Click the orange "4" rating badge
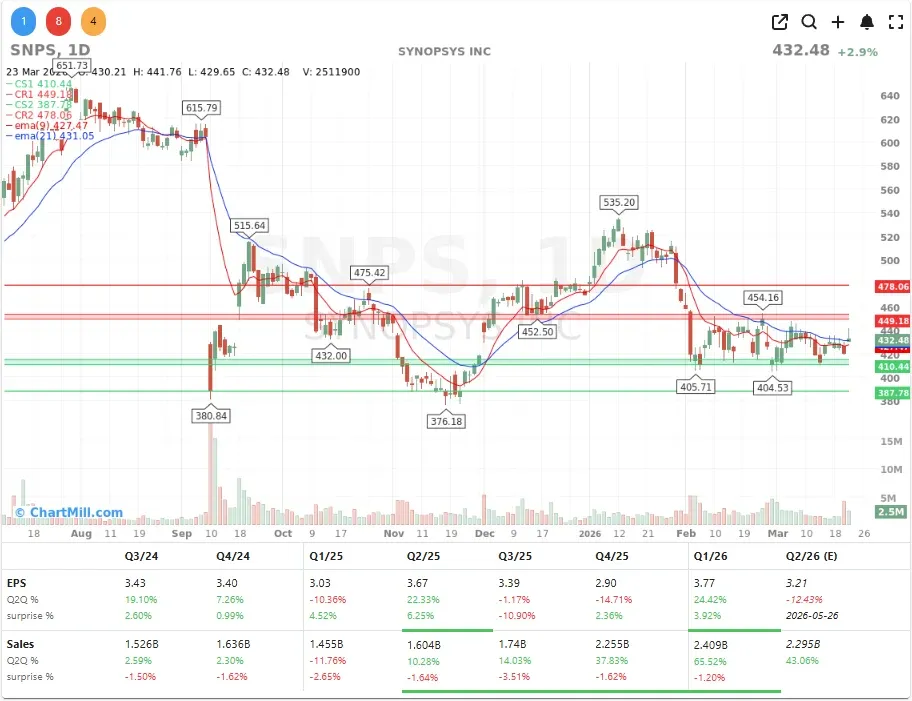The height and width of the screenshot is (701, 912). pos(93,20)
